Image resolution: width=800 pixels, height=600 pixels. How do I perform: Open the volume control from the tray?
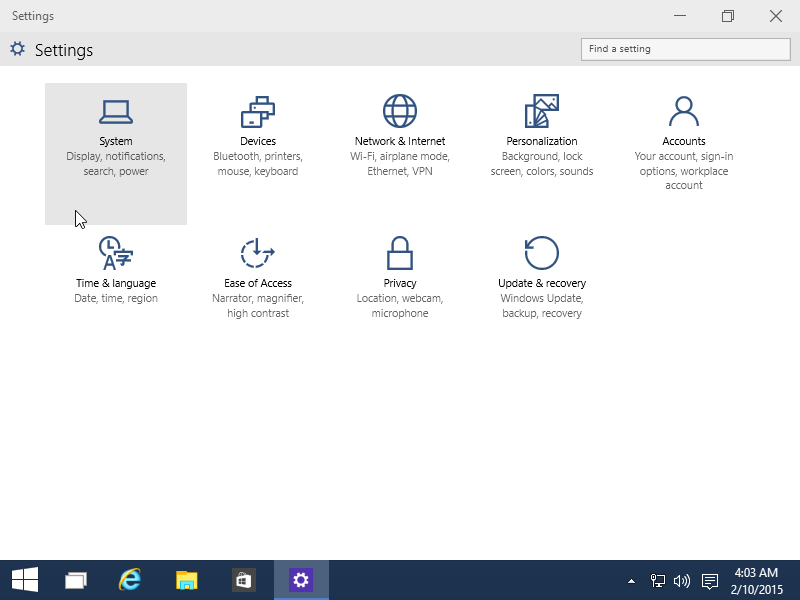[681, 580]
